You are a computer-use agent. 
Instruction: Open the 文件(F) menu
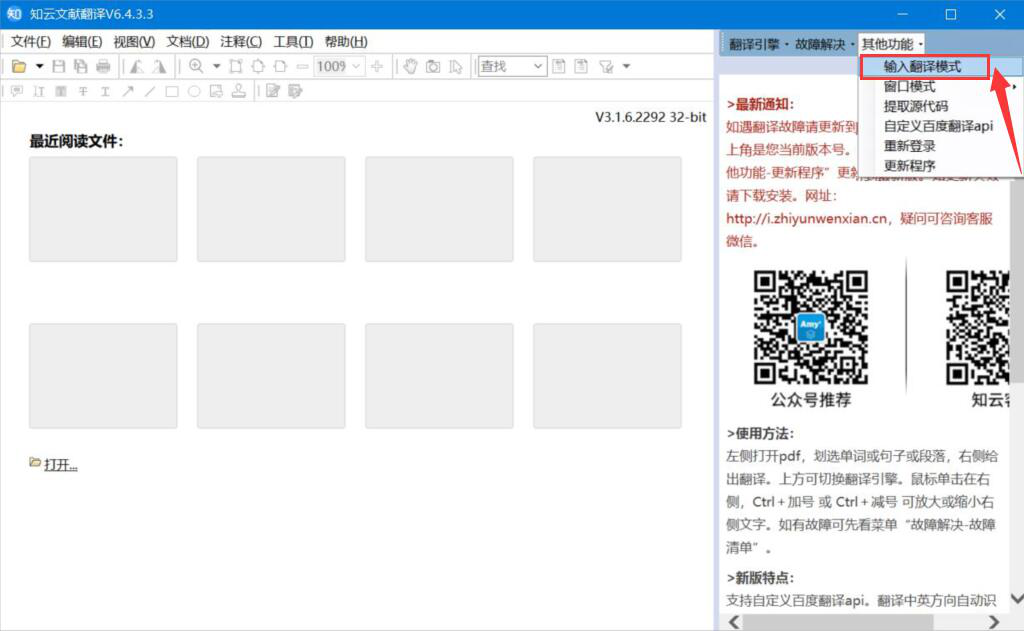(x=30, y=42)
